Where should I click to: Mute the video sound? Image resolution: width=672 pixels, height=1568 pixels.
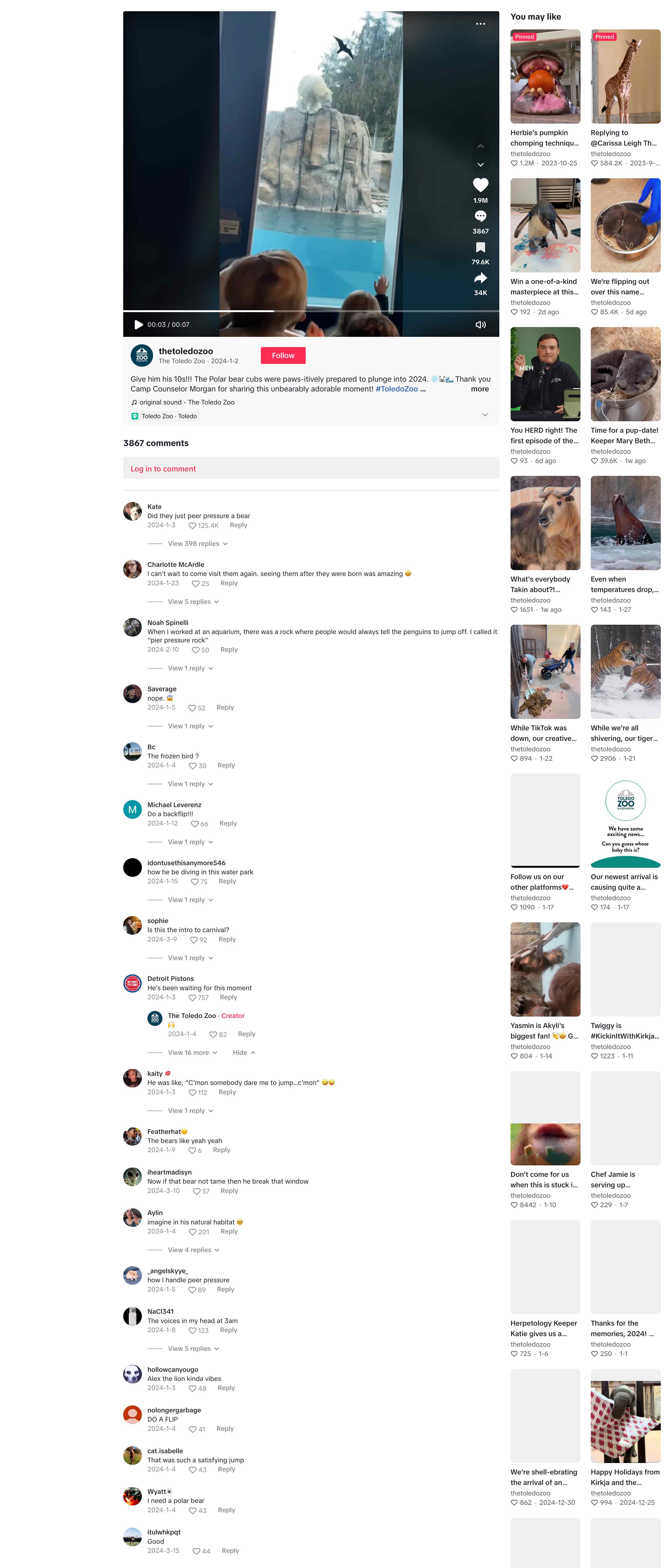click(480, 324)
